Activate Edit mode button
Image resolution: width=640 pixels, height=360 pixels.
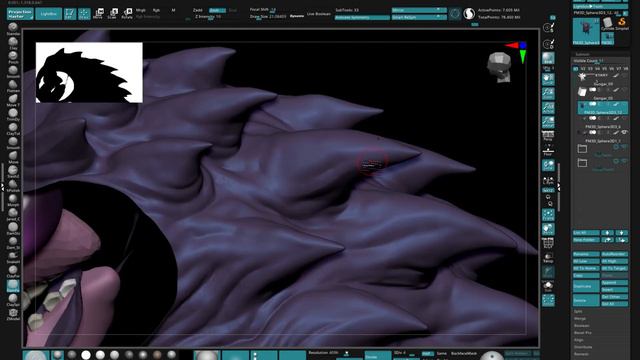70,13
